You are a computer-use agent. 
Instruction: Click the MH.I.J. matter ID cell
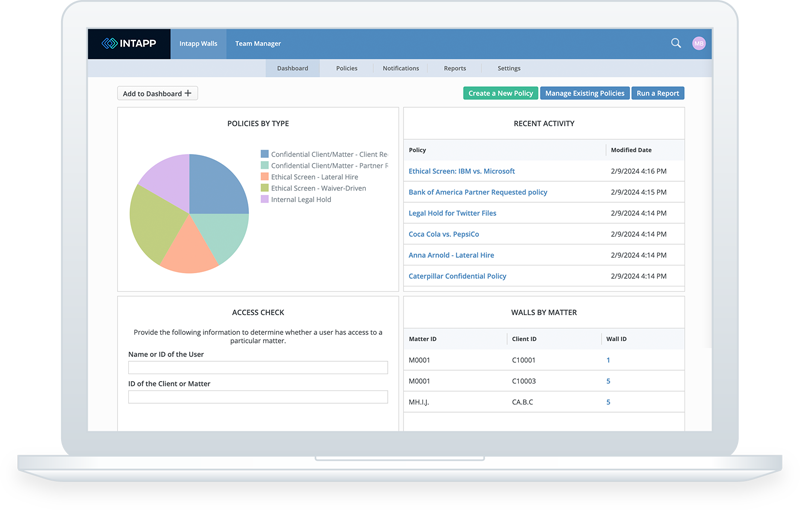[419, 402]
